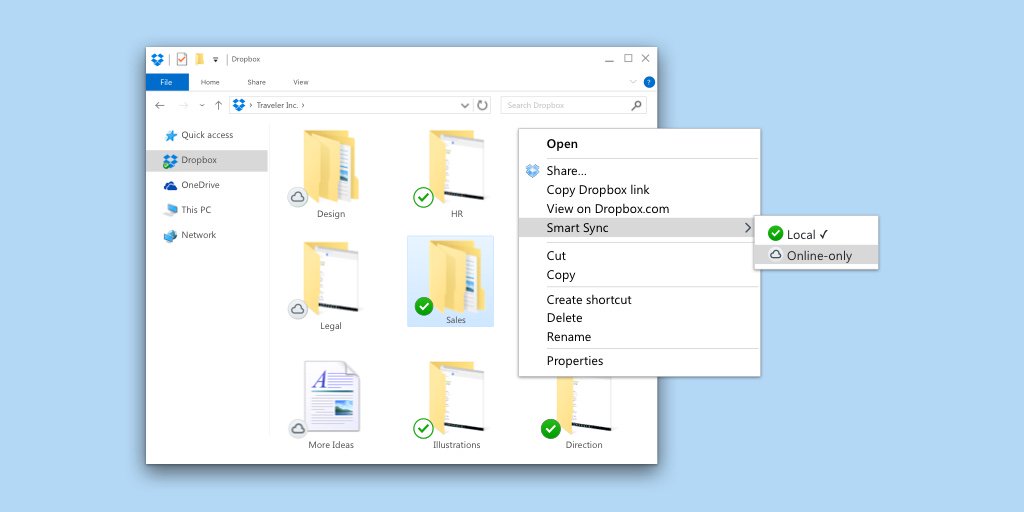Image resolution: width=1024 pixels, height=512 pixels.
Task: Maximize the Dropbox window
Action: click(628, 59)
